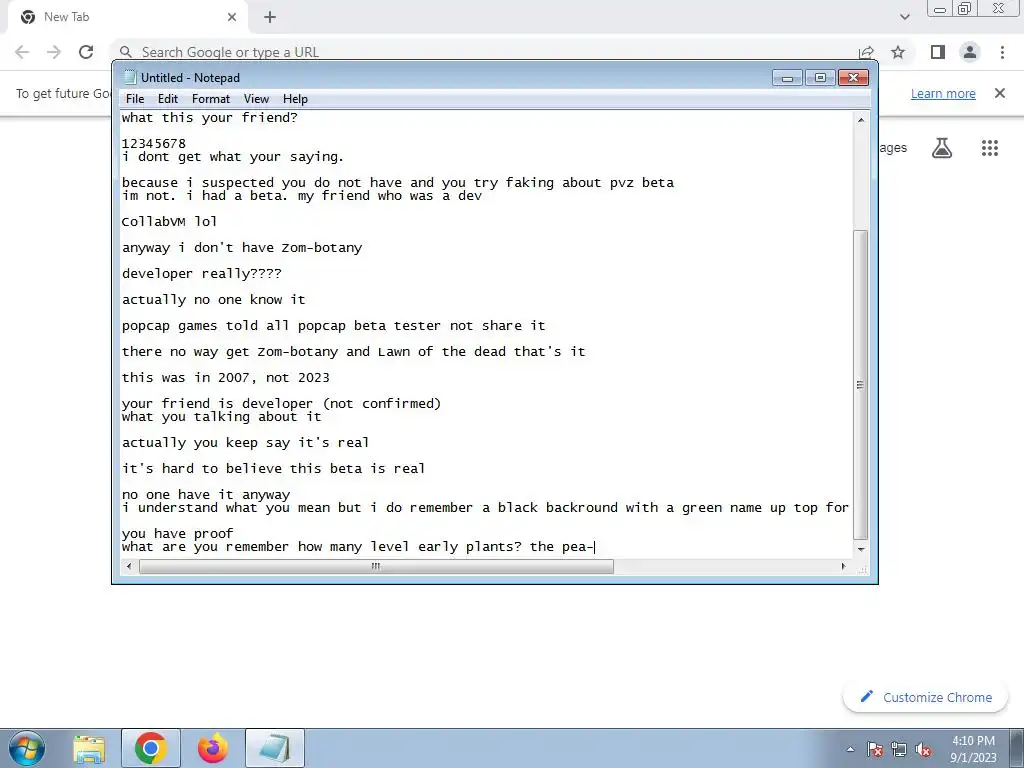Image resolution: width=1024 pixels, height=768 pixels.
Task: Click Notepad scroll up arrow
Action: (x=861, y=120)
